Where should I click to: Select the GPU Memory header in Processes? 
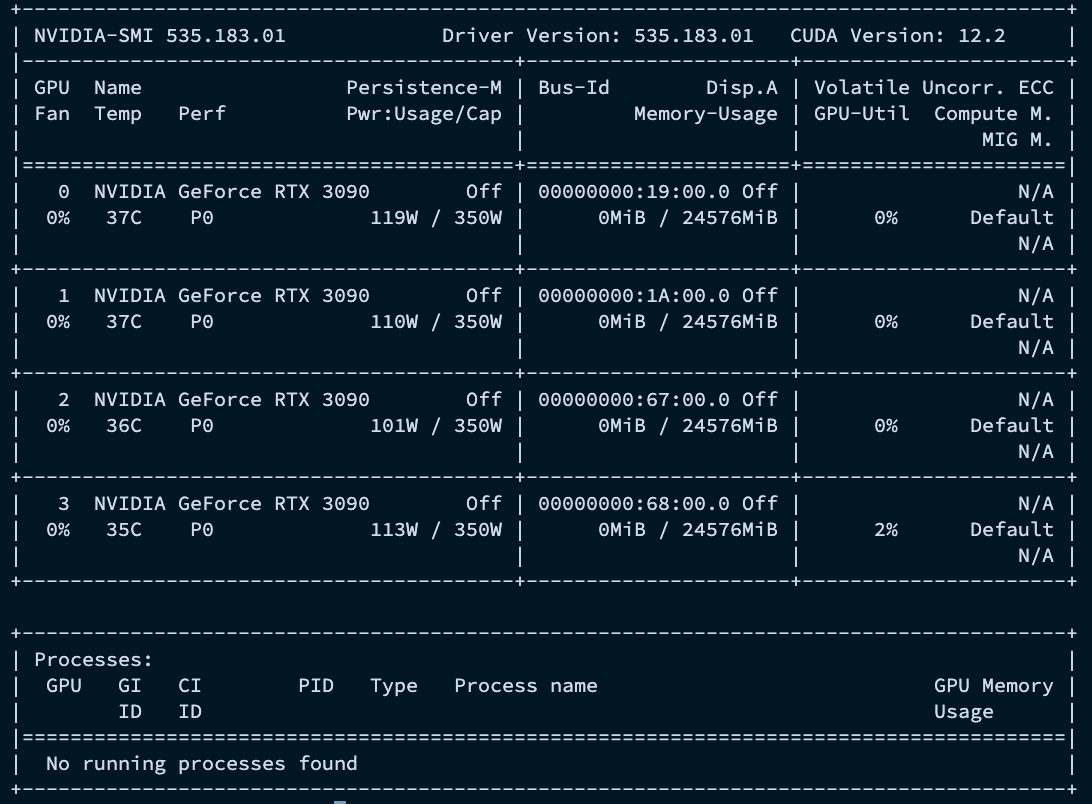(993, 686)
